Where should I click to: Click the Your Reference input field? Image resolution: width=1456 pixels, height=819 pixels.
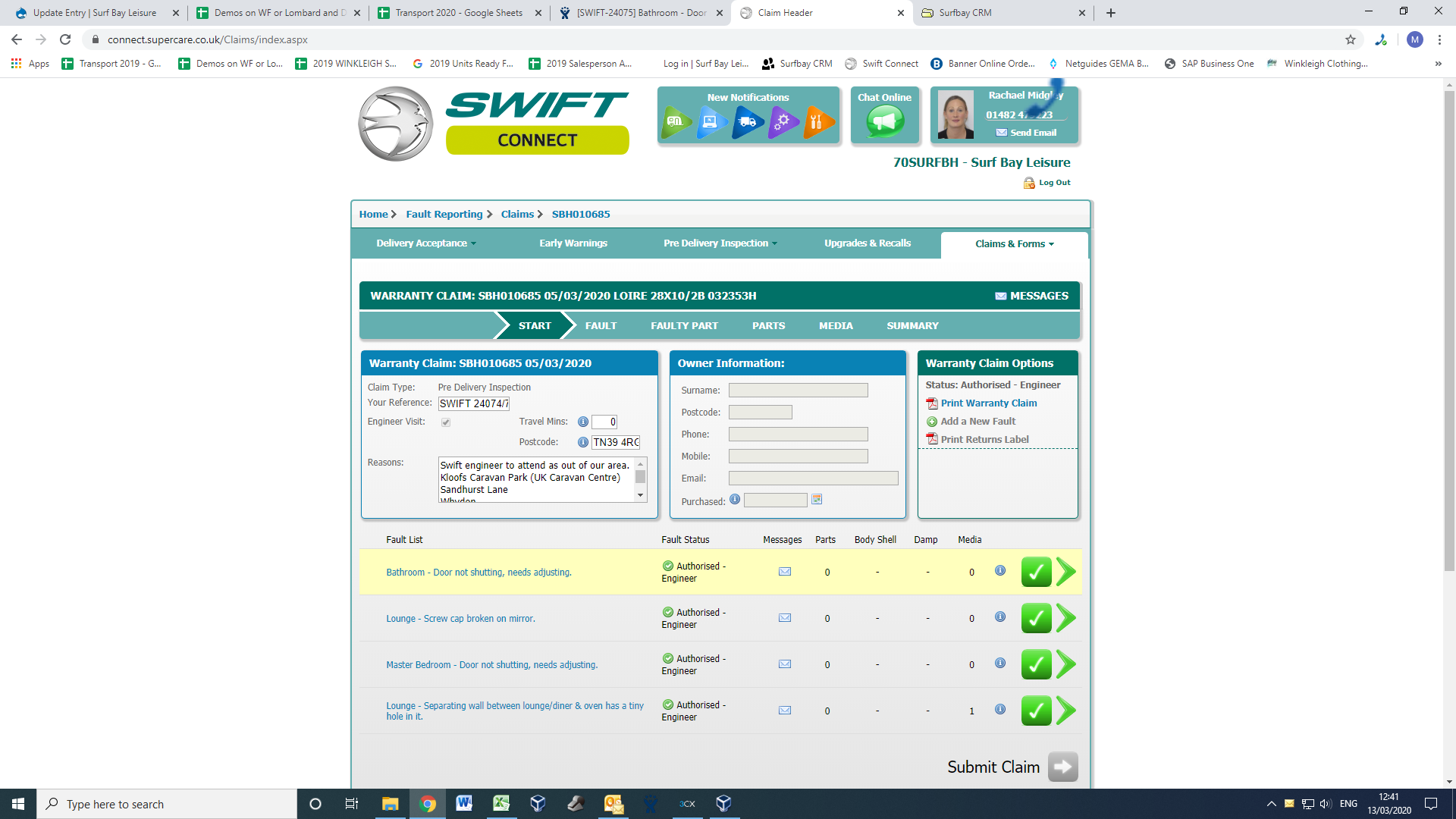click(474, 404)
